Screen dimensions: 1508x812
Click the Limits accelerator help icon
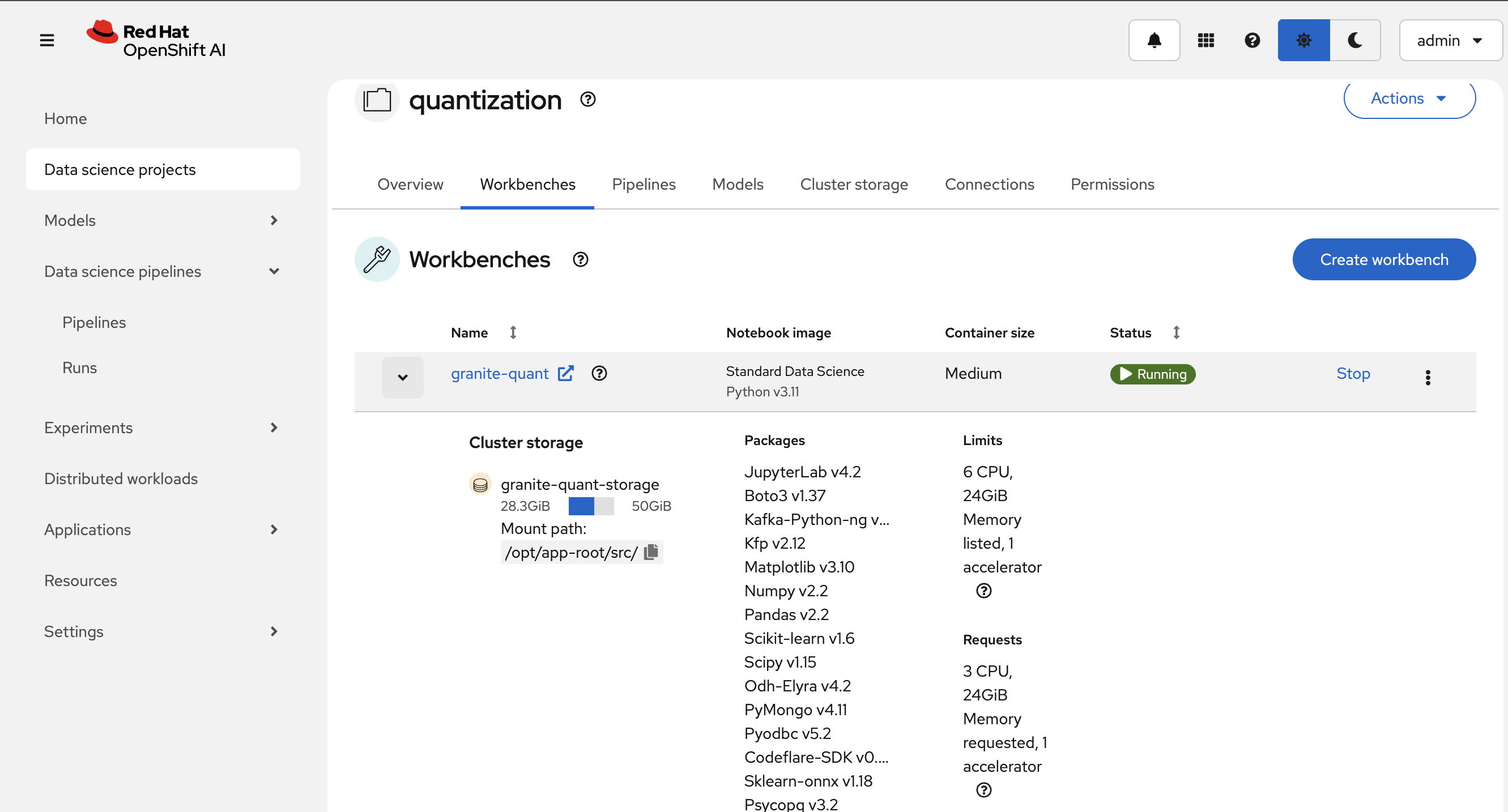click(983, 591)
